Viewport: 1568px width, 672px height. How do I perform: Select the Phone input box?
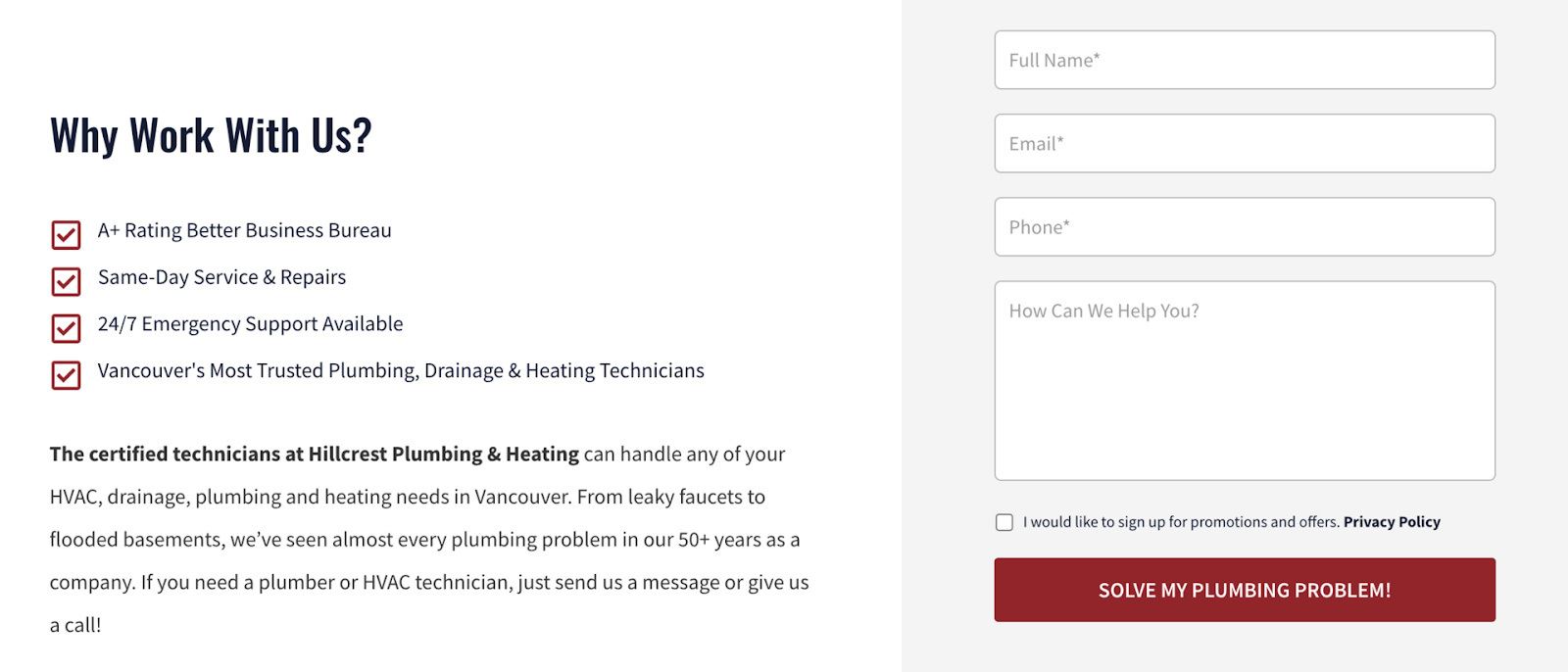[x=1245, y=227]
